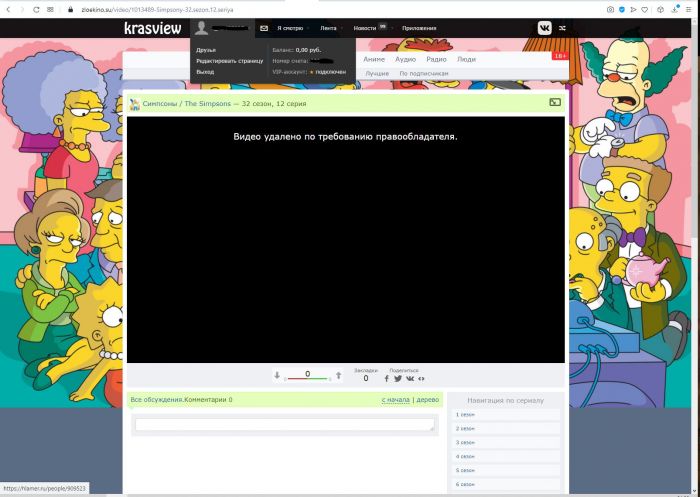The image size is (700, 497).
Task: Vote down with the down arrow
Action: coord(277,376)
